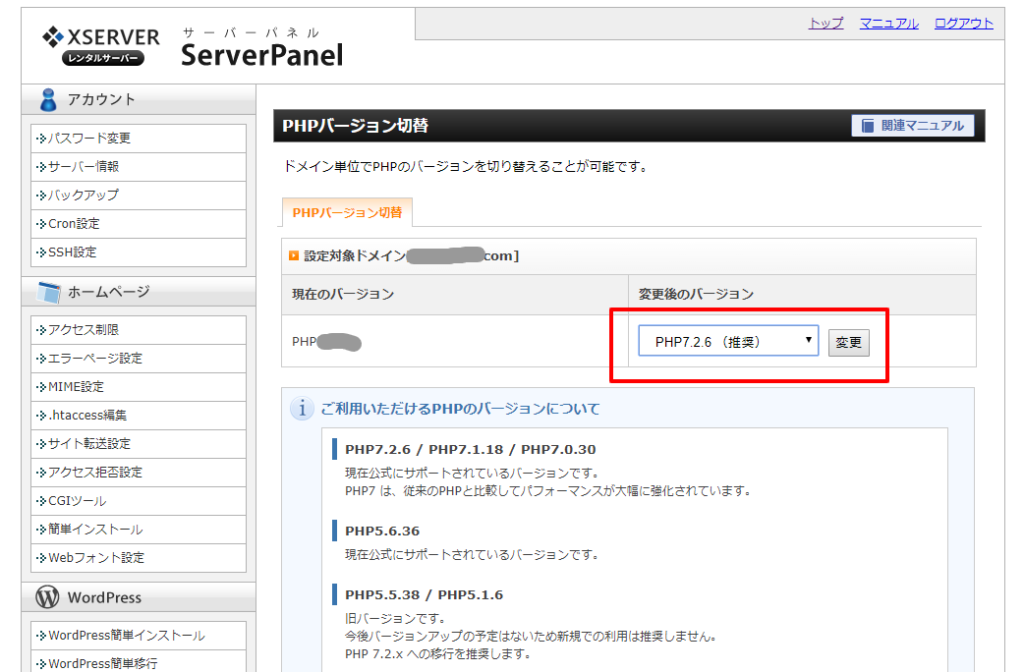
Task: Click the orange marker beside 設定対象ドメイン
Action: [293, 256]
